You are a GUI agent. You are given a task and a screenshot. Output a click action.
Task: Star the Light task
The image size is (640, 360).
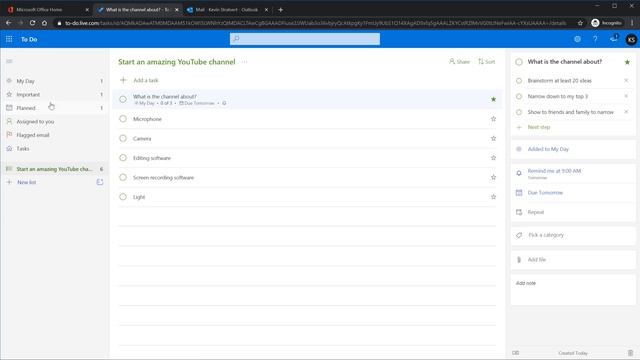coord(493,197)
